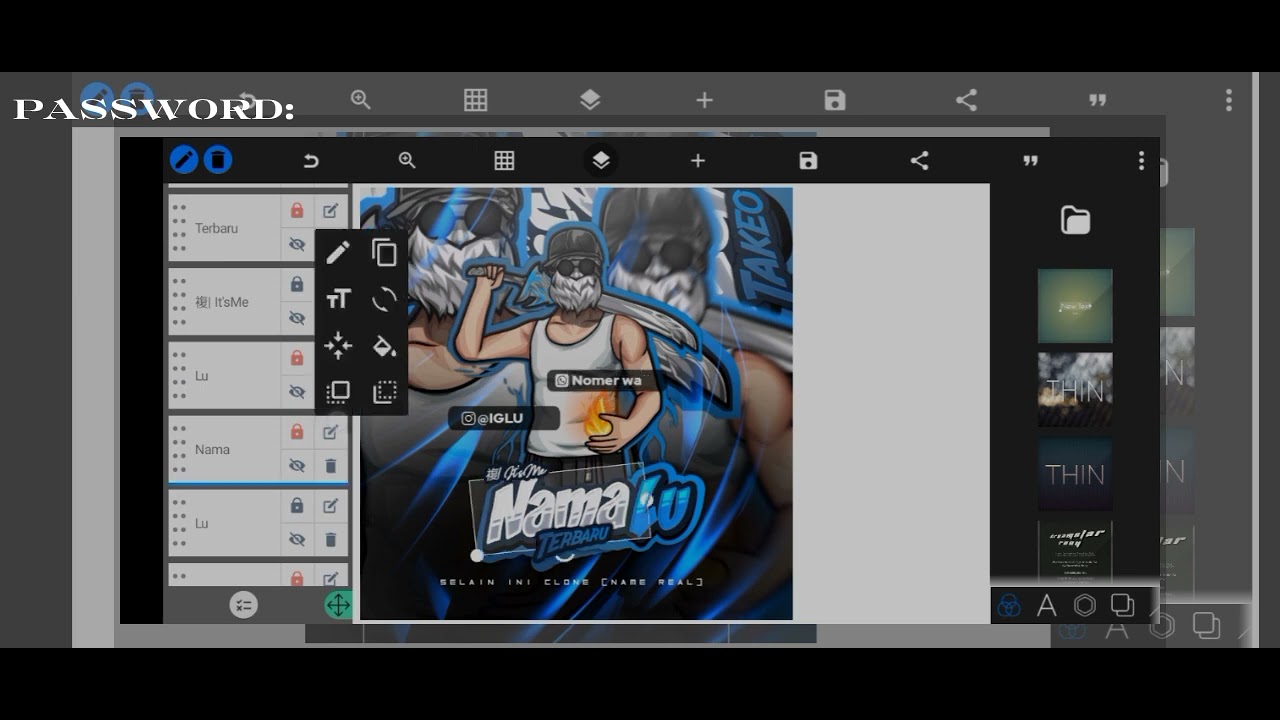
Task: Pick the text size tool in floating popup
Action: tap(338, 299)
